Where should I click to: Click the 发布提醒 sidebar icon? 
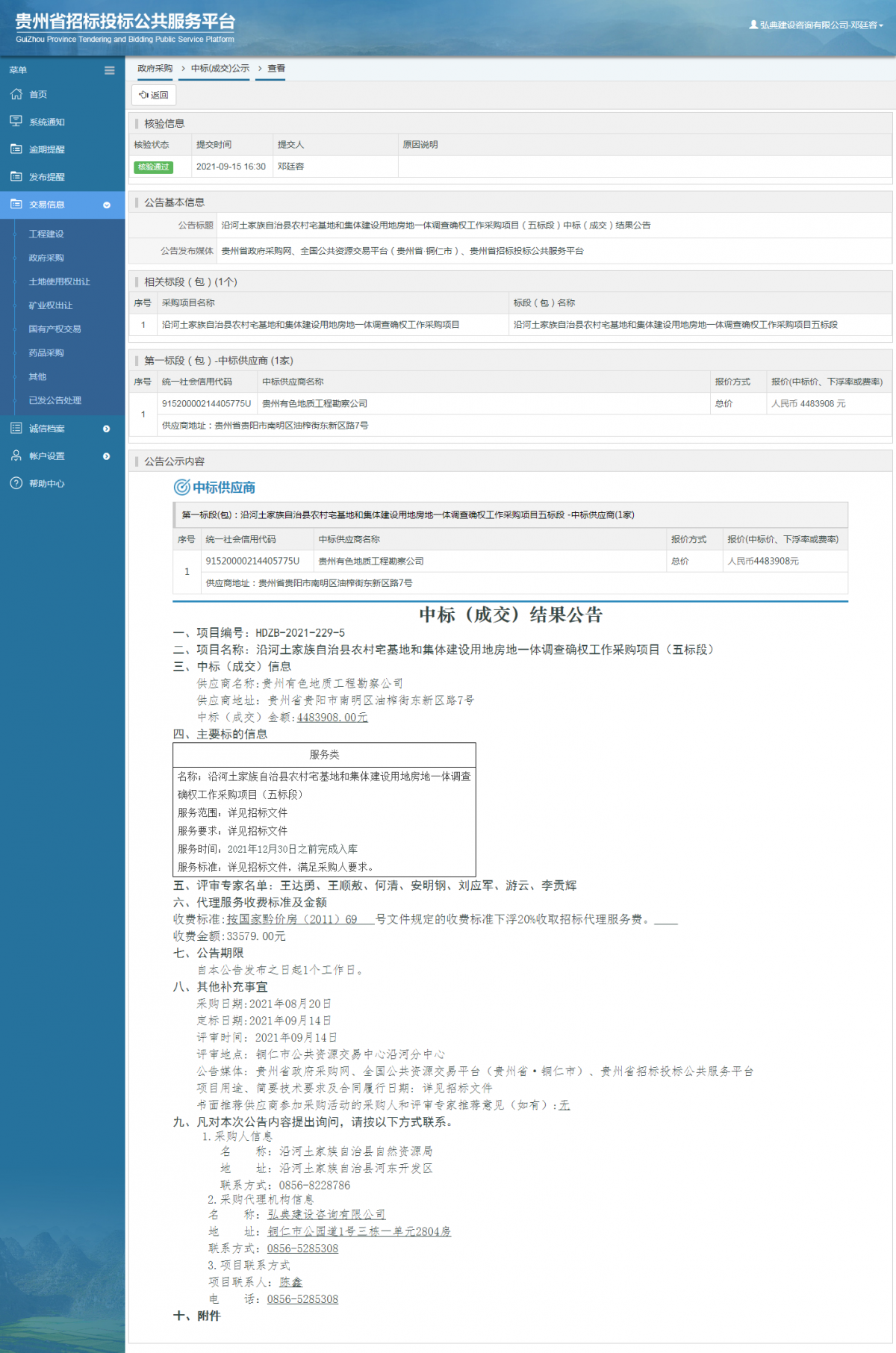tap(16, 176)
